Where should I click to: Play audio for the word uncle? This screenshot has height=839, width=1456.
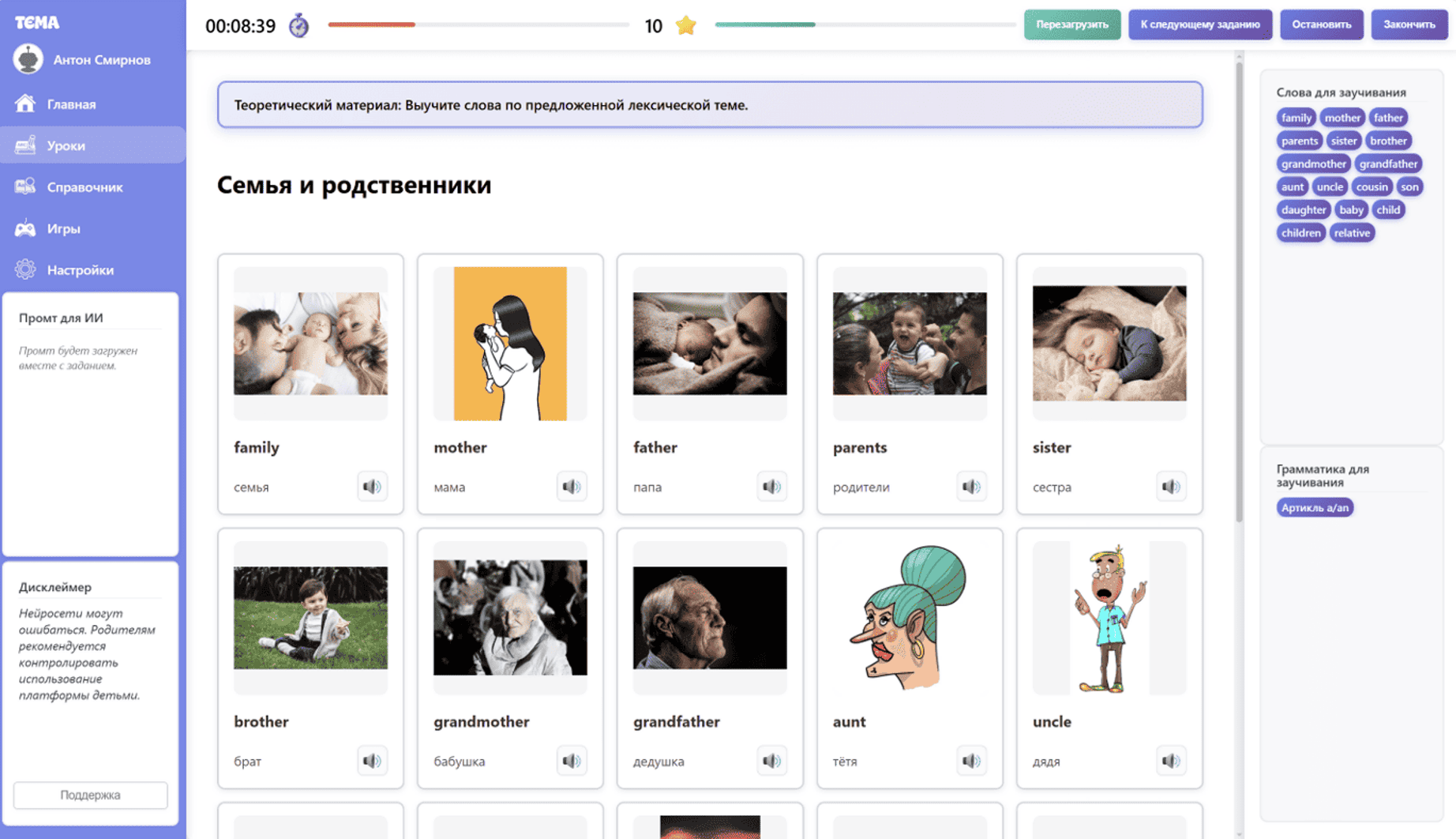tap(1171, 761)
